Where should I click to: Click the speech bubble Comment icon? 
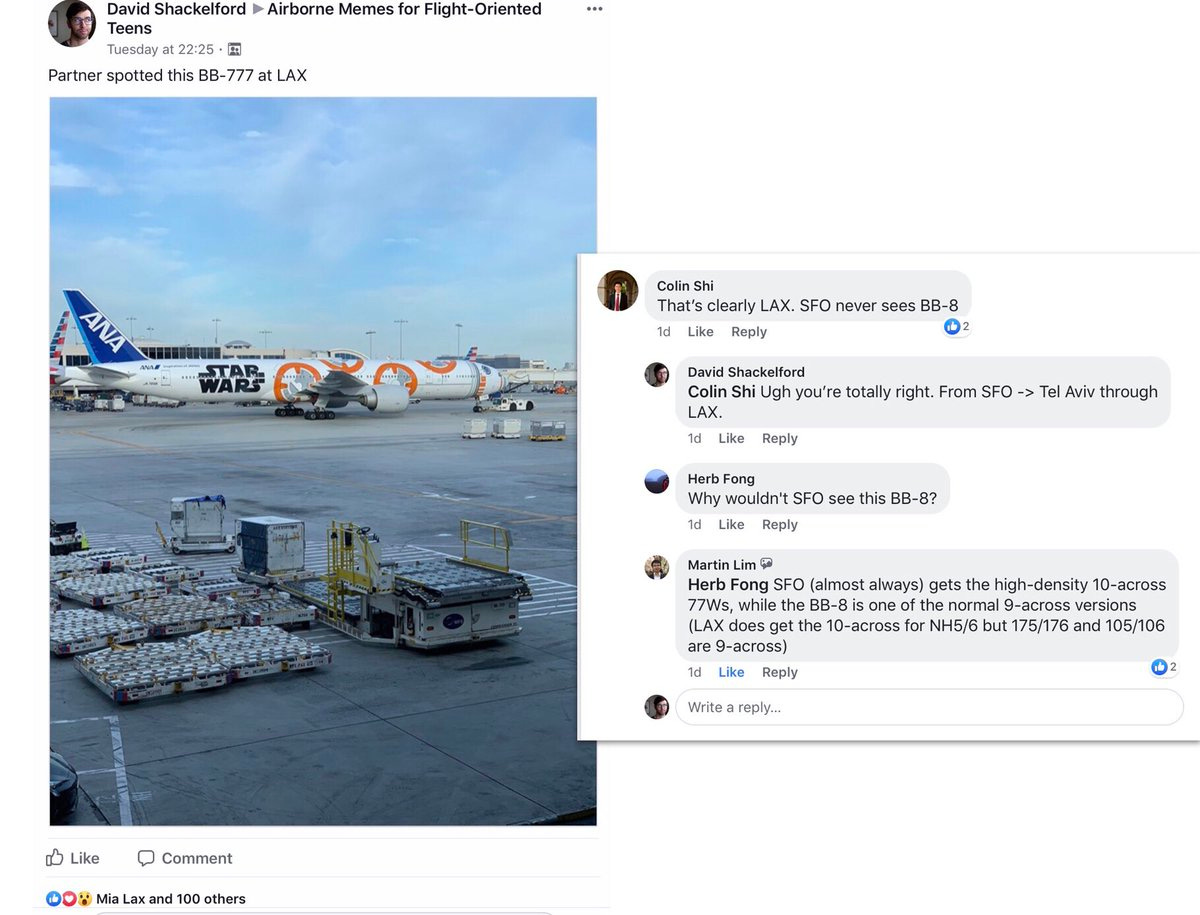tap(146, 858)
